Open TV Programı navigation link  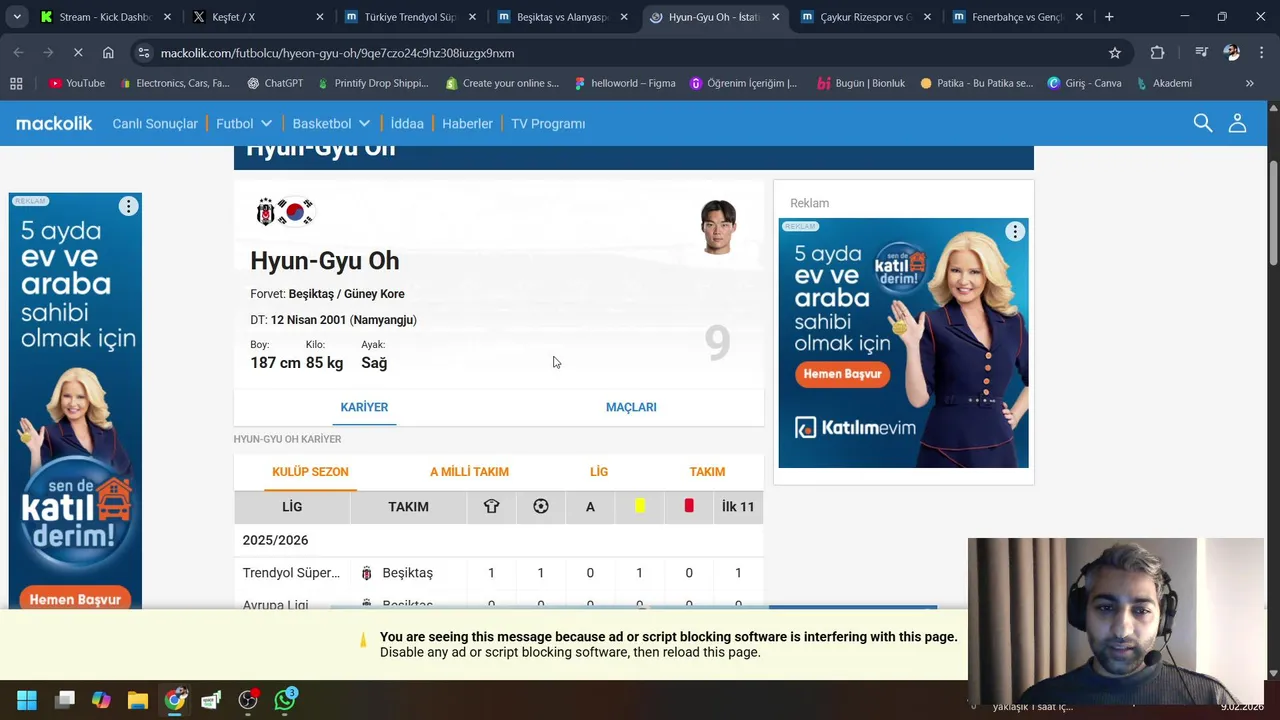click(x=548, y=123)
